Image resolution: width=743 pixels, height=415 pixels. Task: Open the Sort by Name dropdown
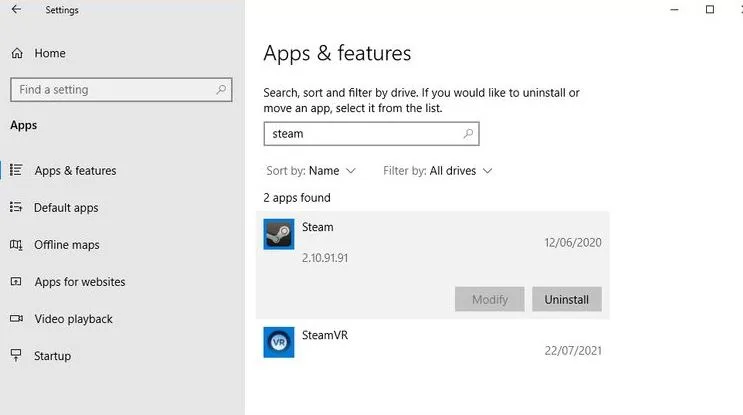pyautogui.click(x=311, y=171)
